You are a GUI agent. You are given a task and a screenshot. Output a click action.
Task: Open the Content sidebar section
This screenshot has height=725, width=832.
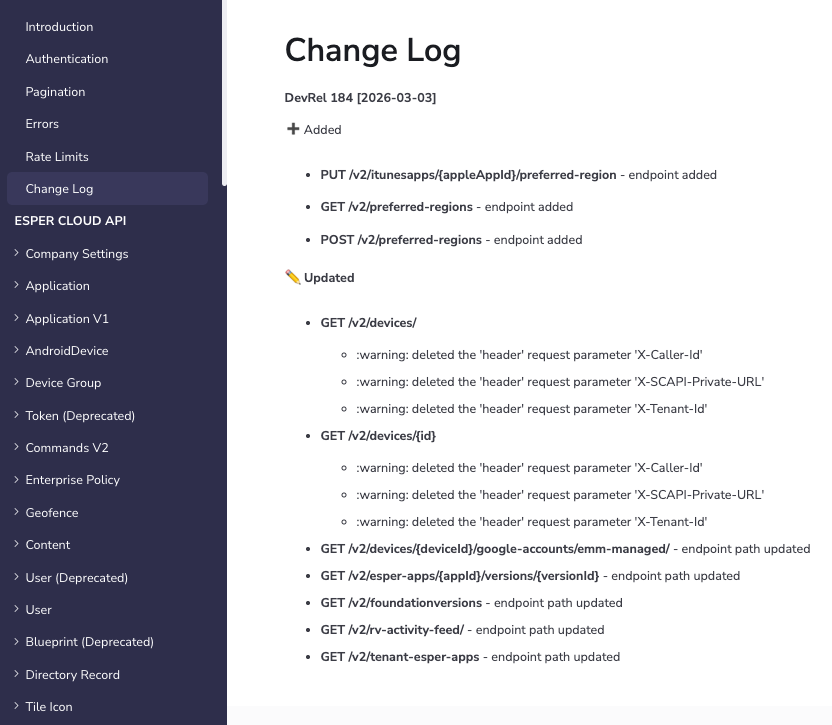48,545
